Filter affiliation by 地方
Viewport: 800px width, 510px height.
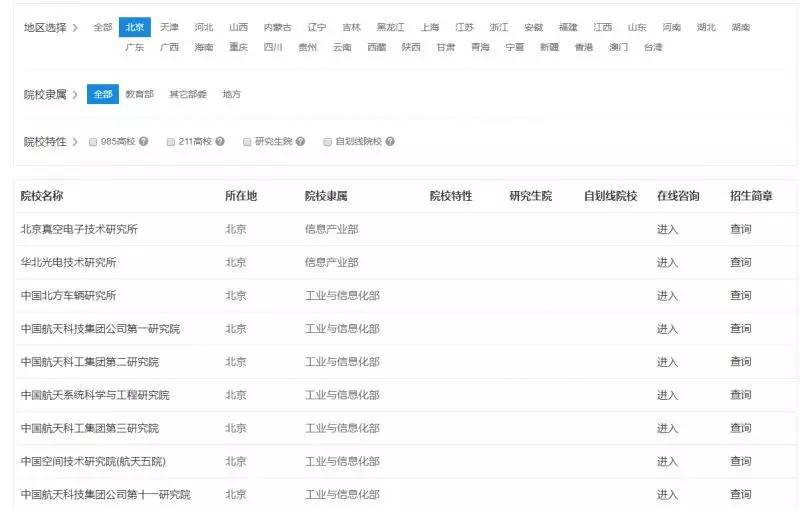click(231, 94)
